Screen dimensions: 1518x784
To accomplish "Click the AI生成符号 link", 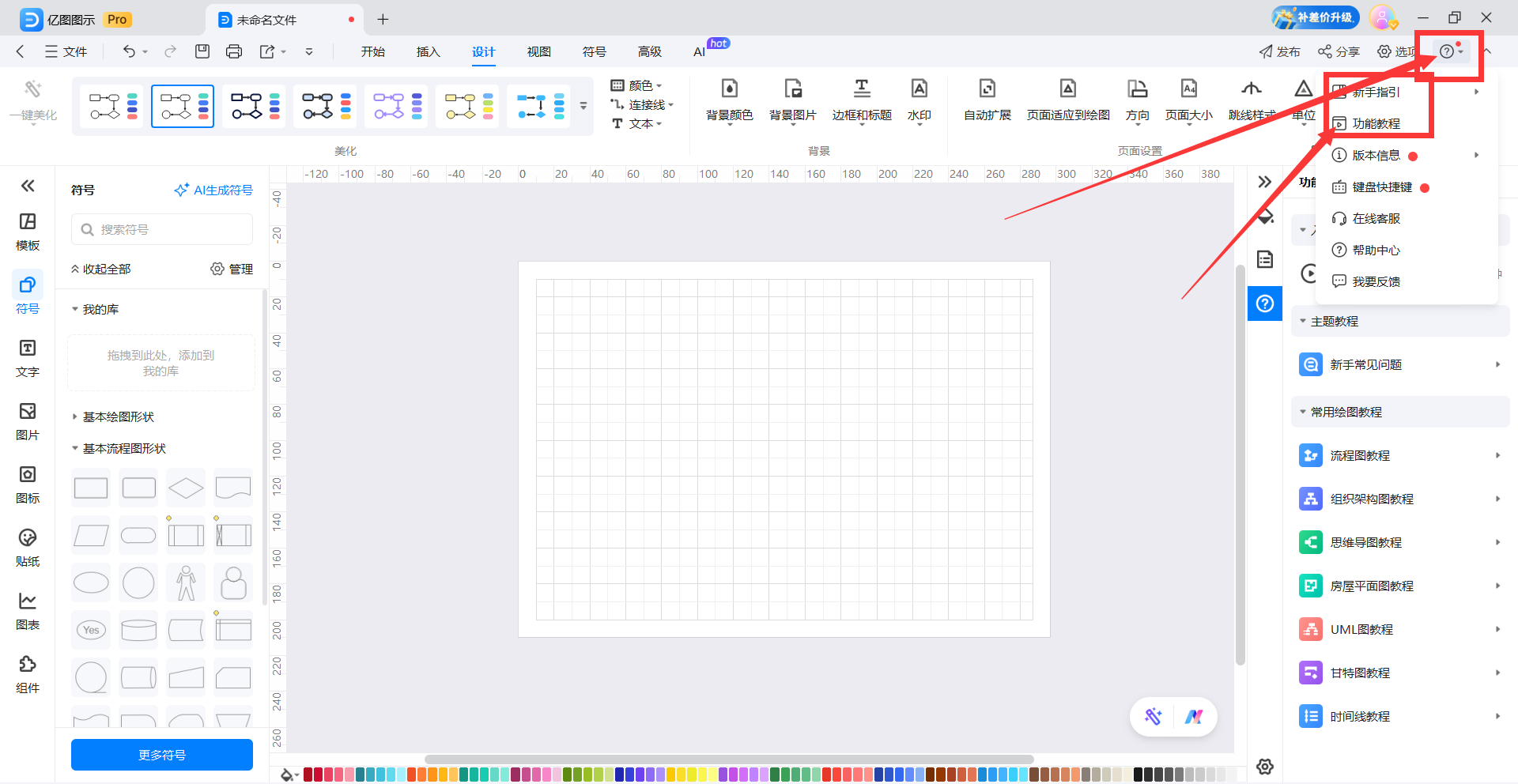I will (213, 190).
